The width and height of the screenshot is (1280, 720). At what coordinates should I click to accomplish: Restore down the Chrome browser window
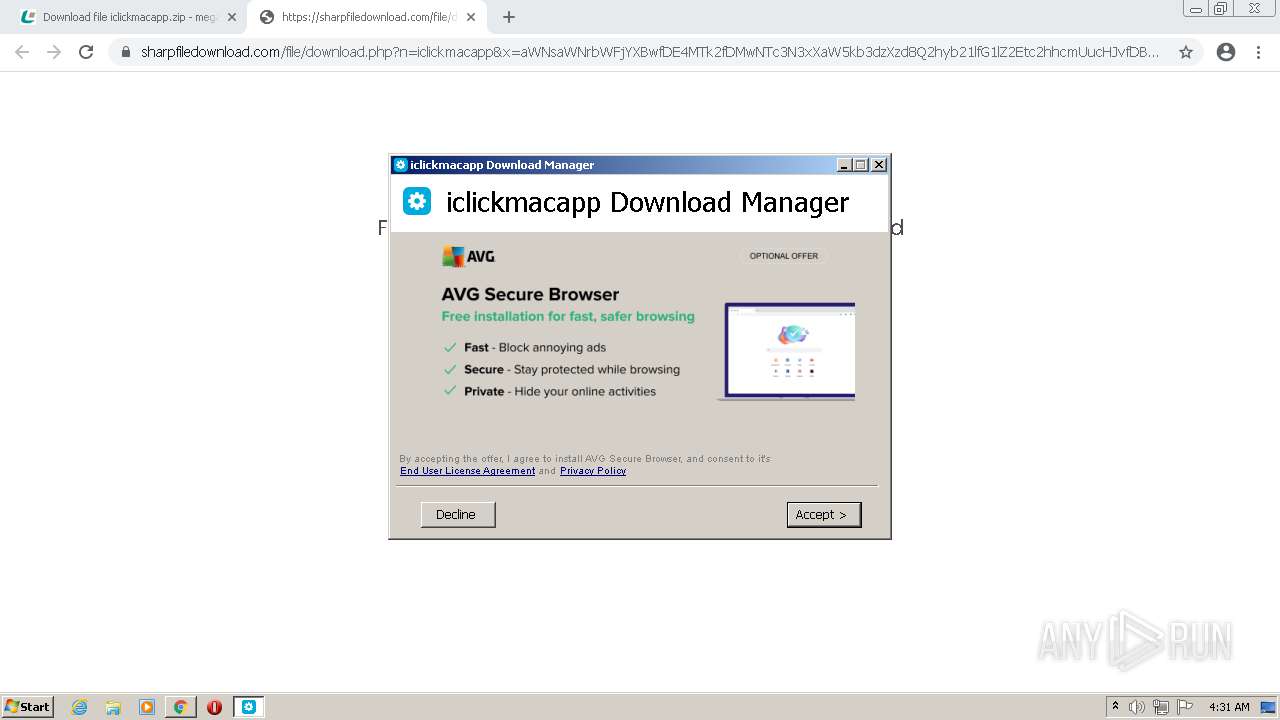[1221, 9]
